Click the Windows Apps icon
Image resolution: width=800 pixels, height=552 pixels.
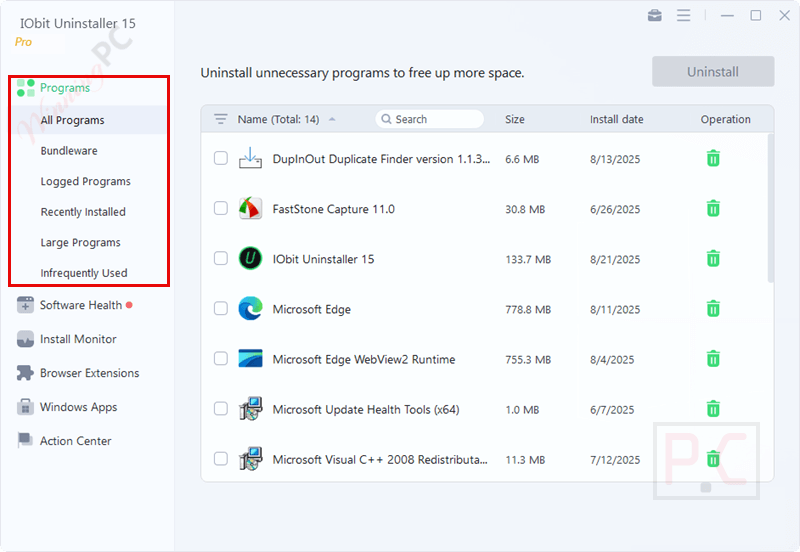click(x=25, y=407)
